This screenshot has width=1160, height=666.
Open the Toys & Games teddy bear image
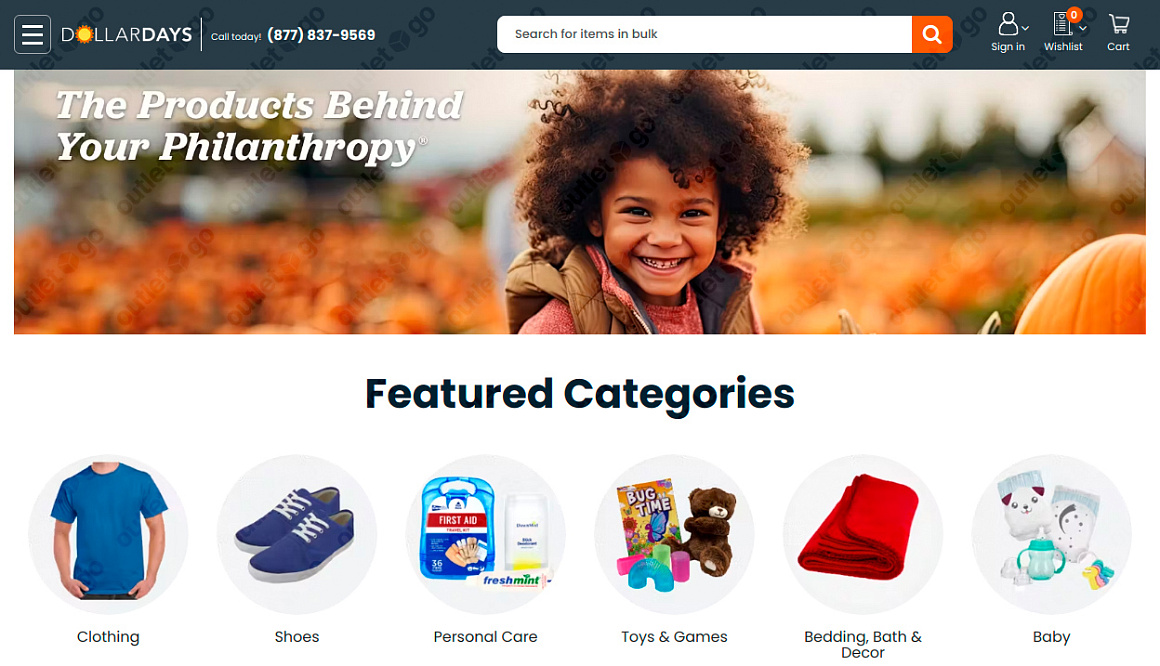pos(674,534)
